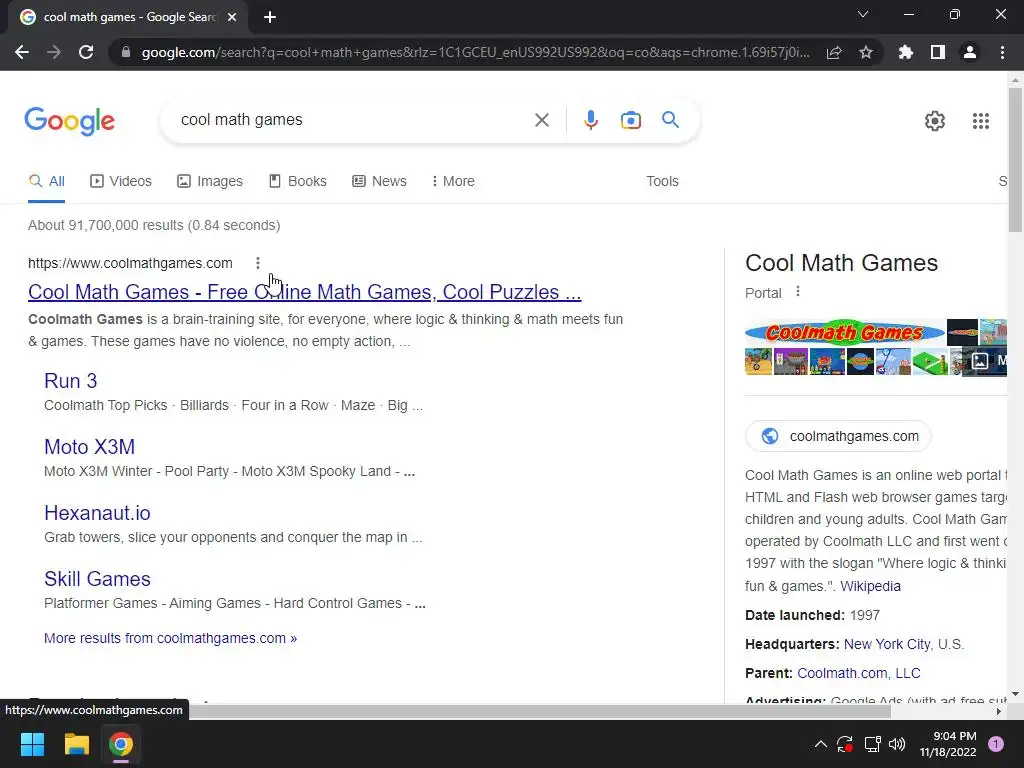This screenshot has height=768, width=1024.
Task: Open the Coolmath.com, LLC link
Action: (859, 673)
